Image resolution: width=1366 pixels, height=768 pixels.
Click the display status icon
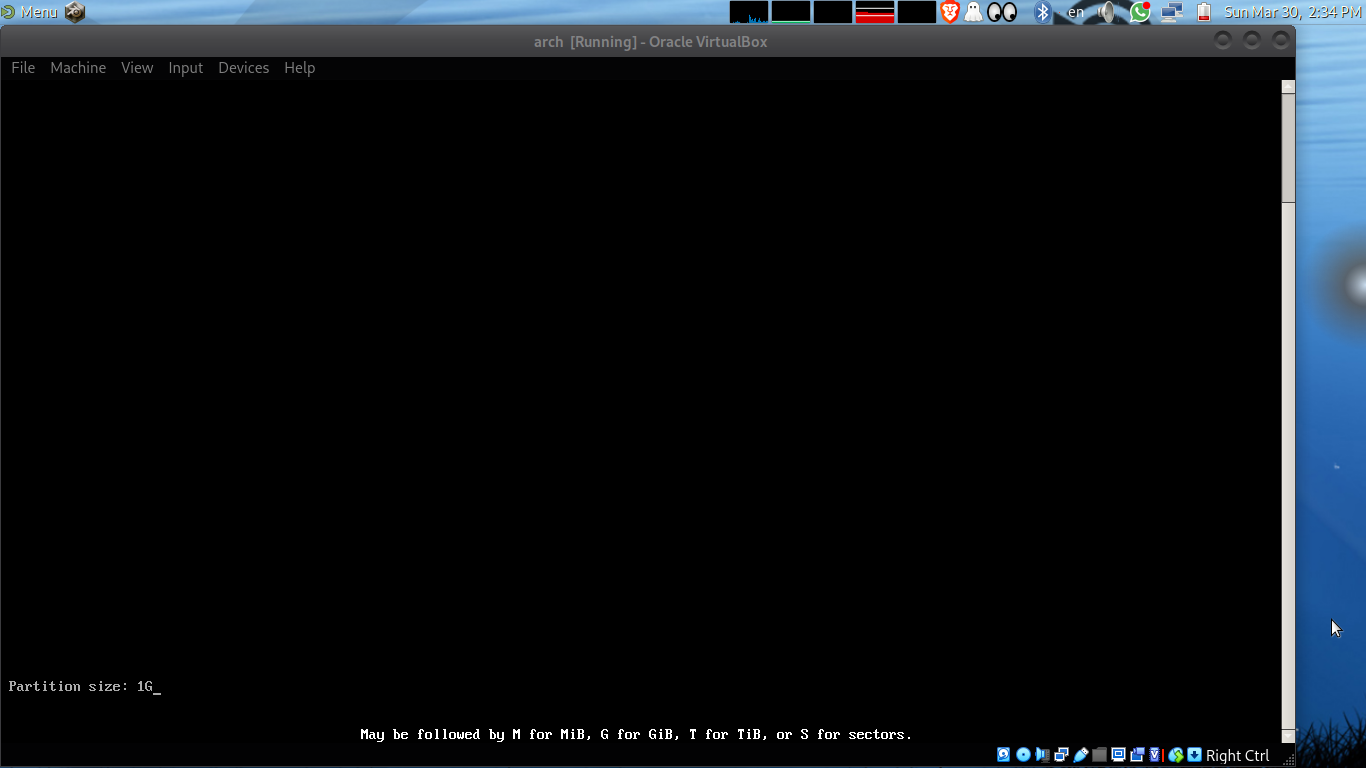coord(1118,755)
